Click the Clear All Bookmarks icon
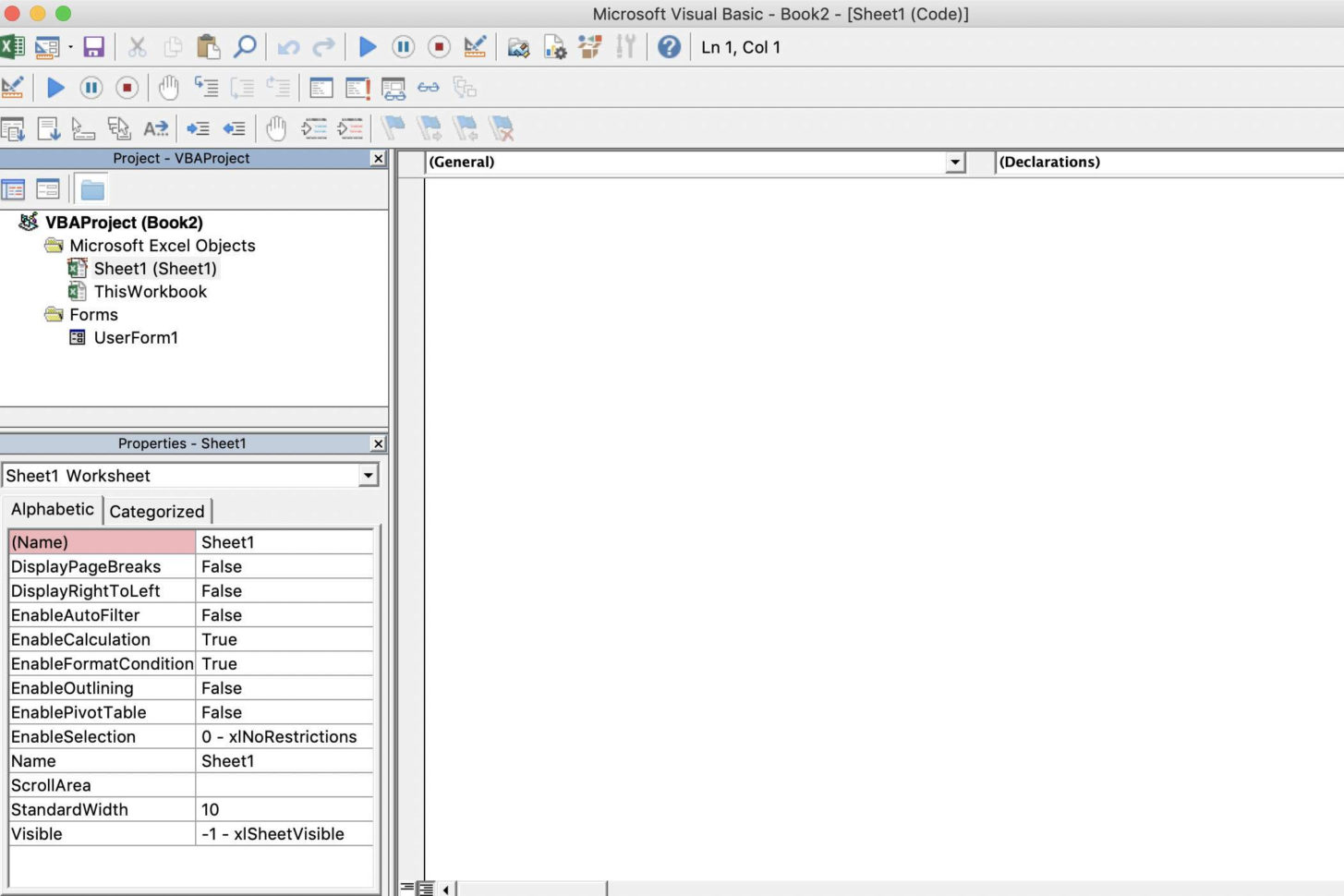 tap(502, 128)
